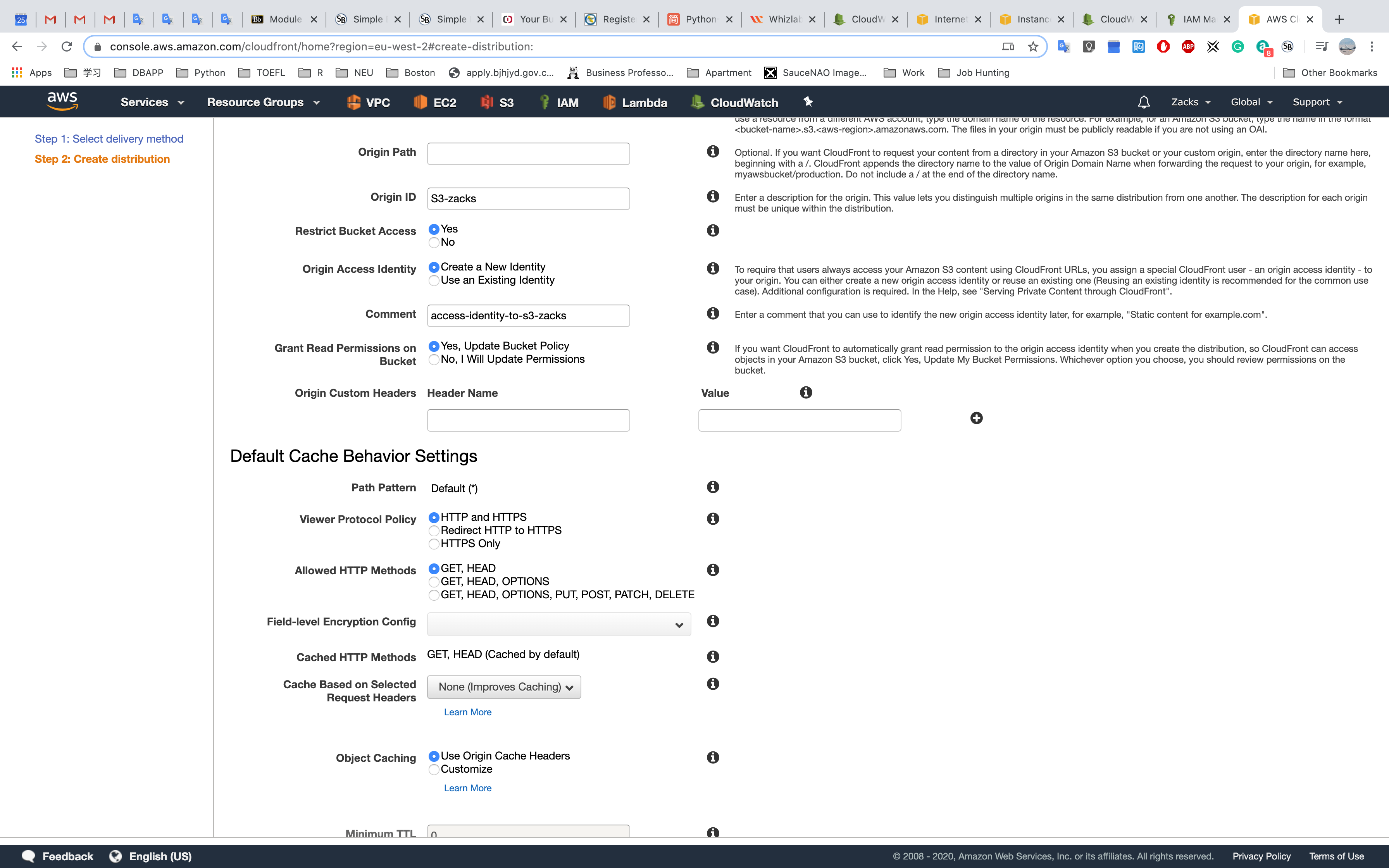Click the pin shortcuts icon in navbar
This screenshot has height=868, width=1389.
pyautogui.click(x=808, y=102)
